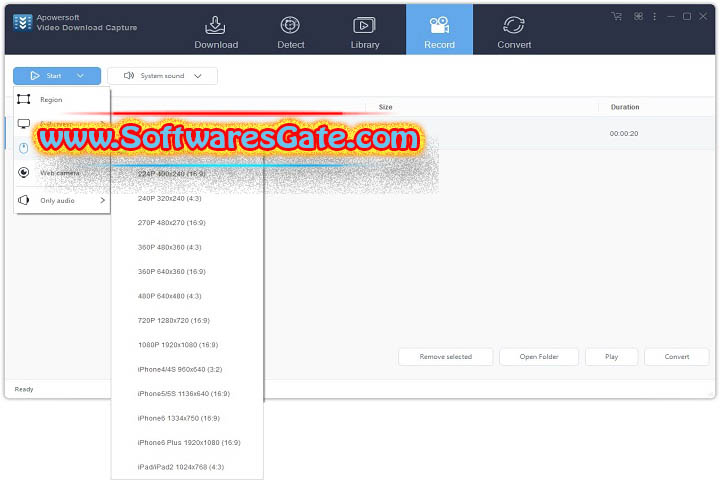Screen dimensions: 720x480
Task: Choose Web camera from the menu
Action: point(62,173)
